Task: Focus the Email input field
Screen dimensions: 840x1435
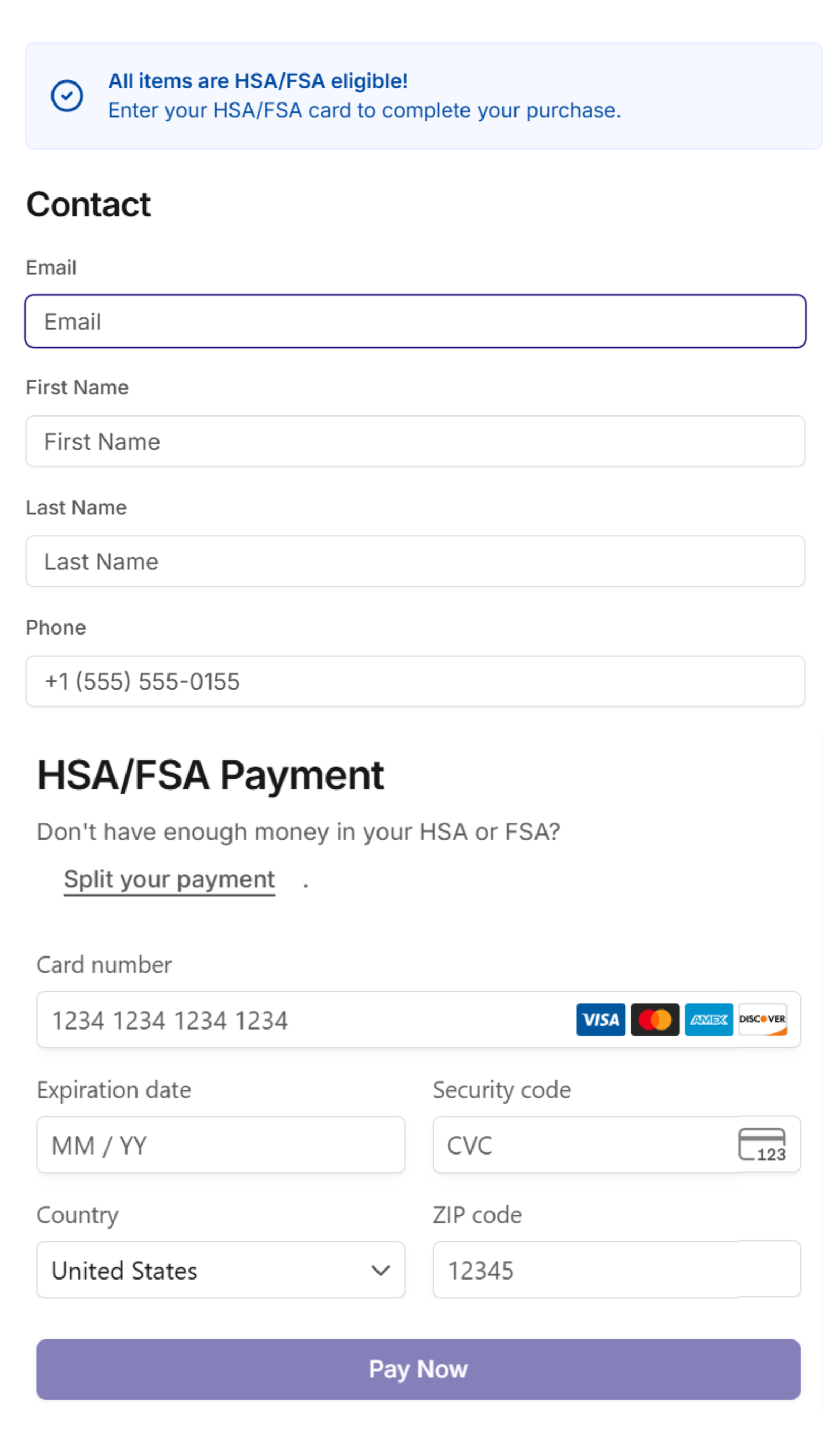Action: (x=415, y=321)
